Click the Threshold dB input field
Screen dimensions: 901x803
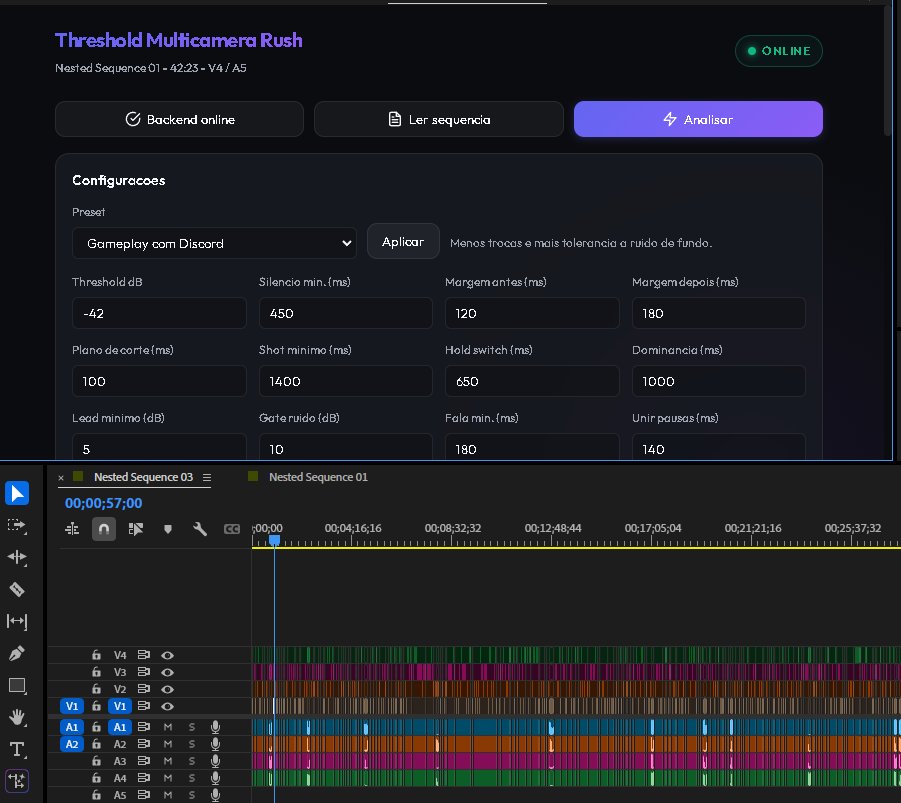point(159,313)
